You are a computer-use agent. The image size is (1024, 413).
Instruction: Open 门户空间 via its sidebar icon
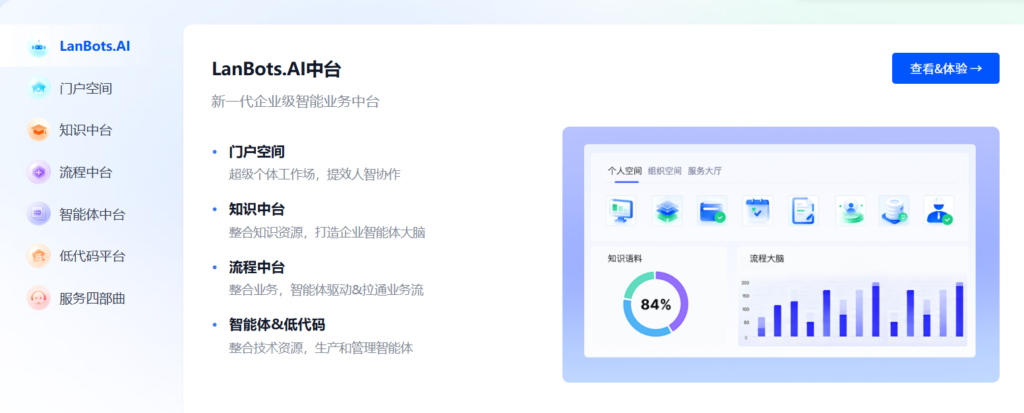tap(39, 88)
